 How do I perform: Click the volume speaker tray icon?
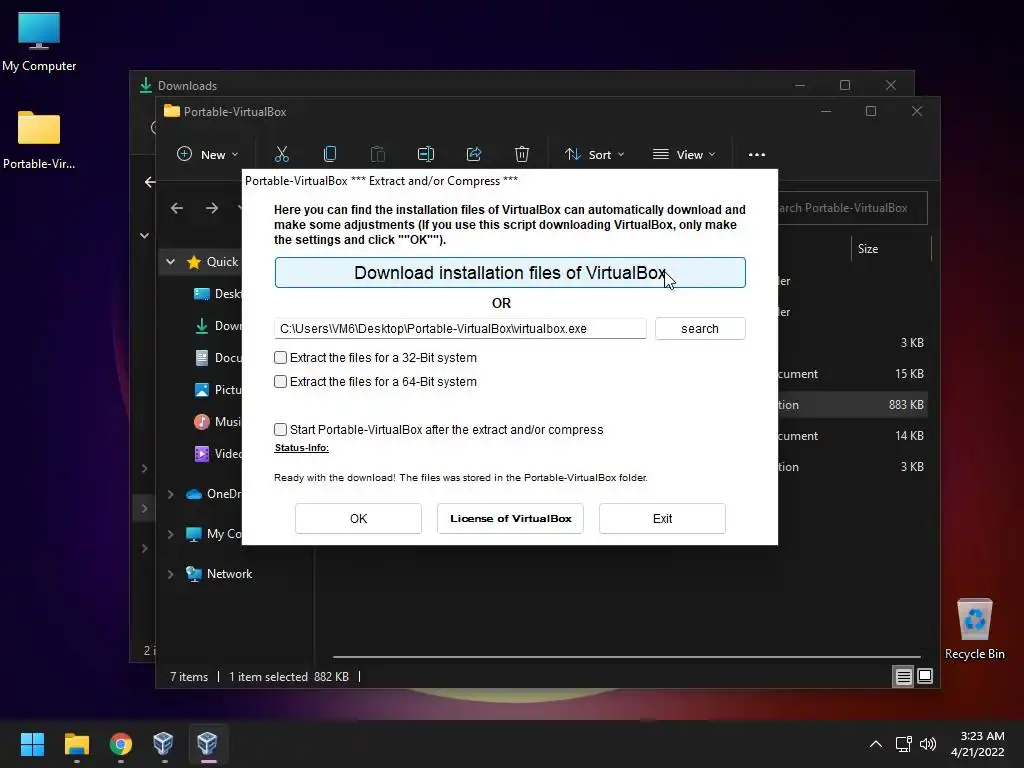(927, 744)
